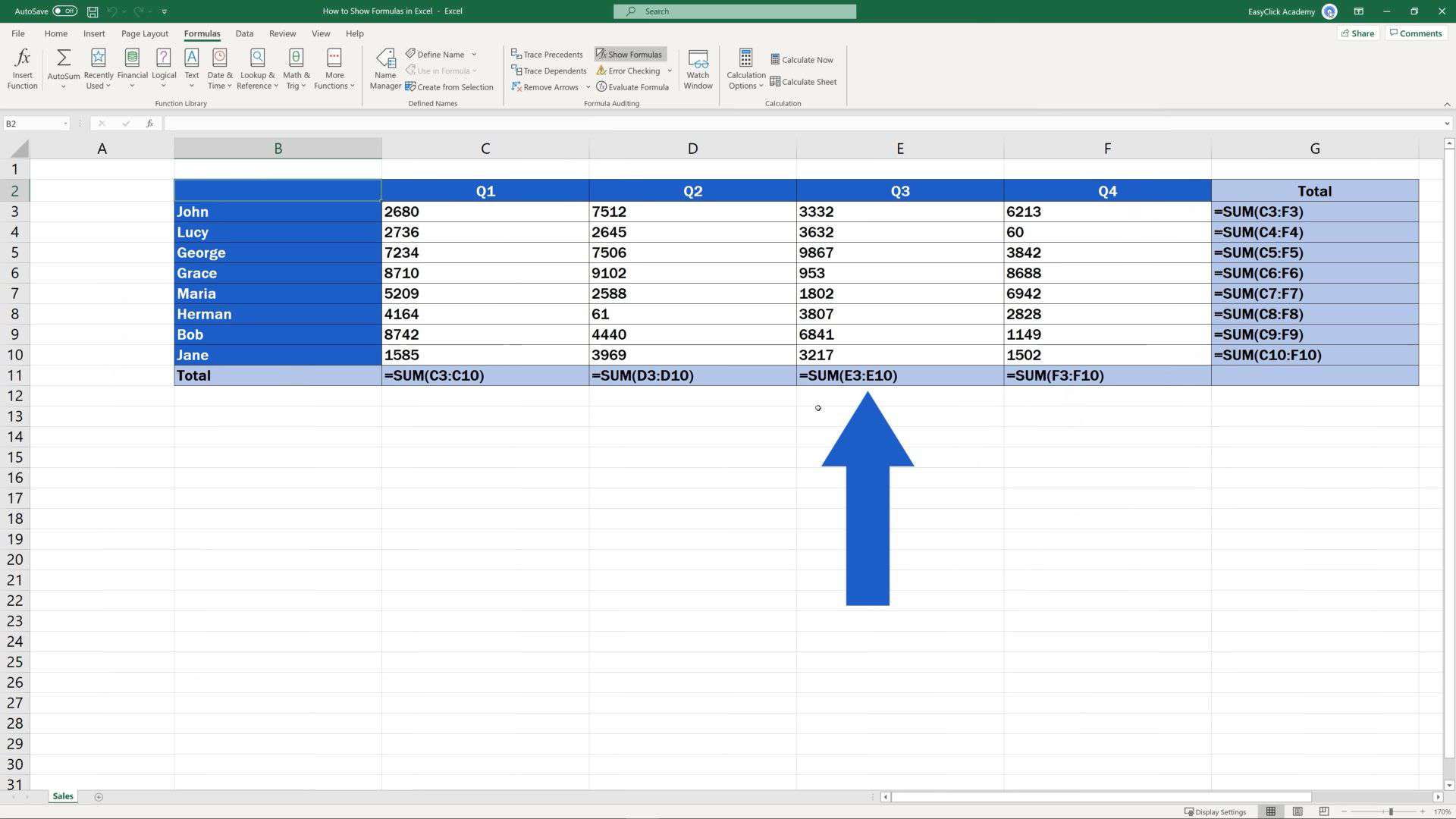Open the Error Checking dropdown arrow
Image resolution: width=1456 pixels, height=819 pixels.
tap(670, 71)
